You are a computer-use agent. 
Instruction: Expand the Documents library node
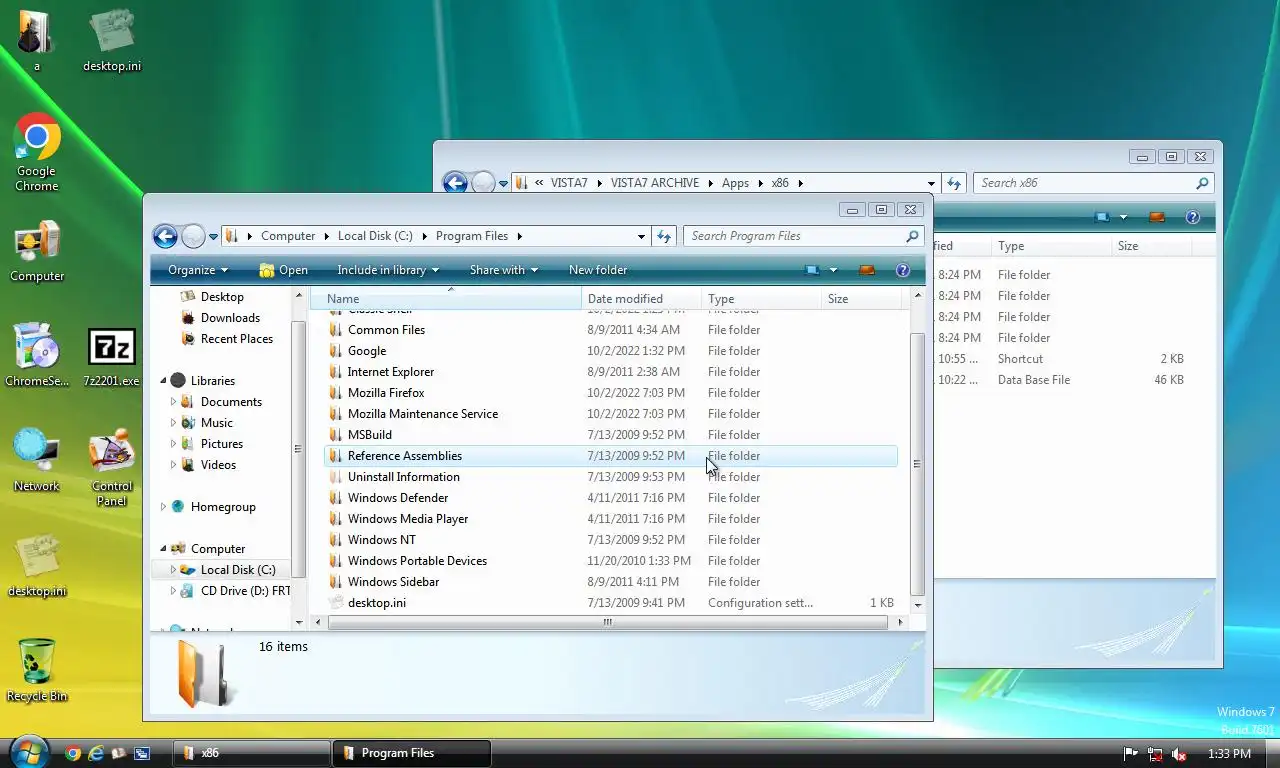coord(173,402)
